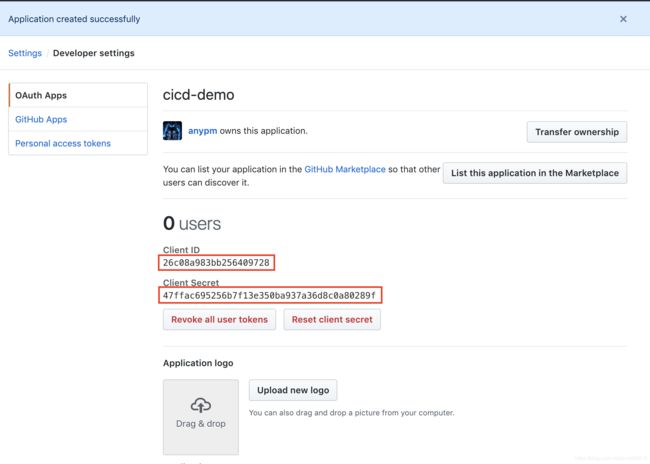The height and width of the screenshot is (464, 650).
Task: Click the Application created successfully message text
Action: tap(74, 19)
